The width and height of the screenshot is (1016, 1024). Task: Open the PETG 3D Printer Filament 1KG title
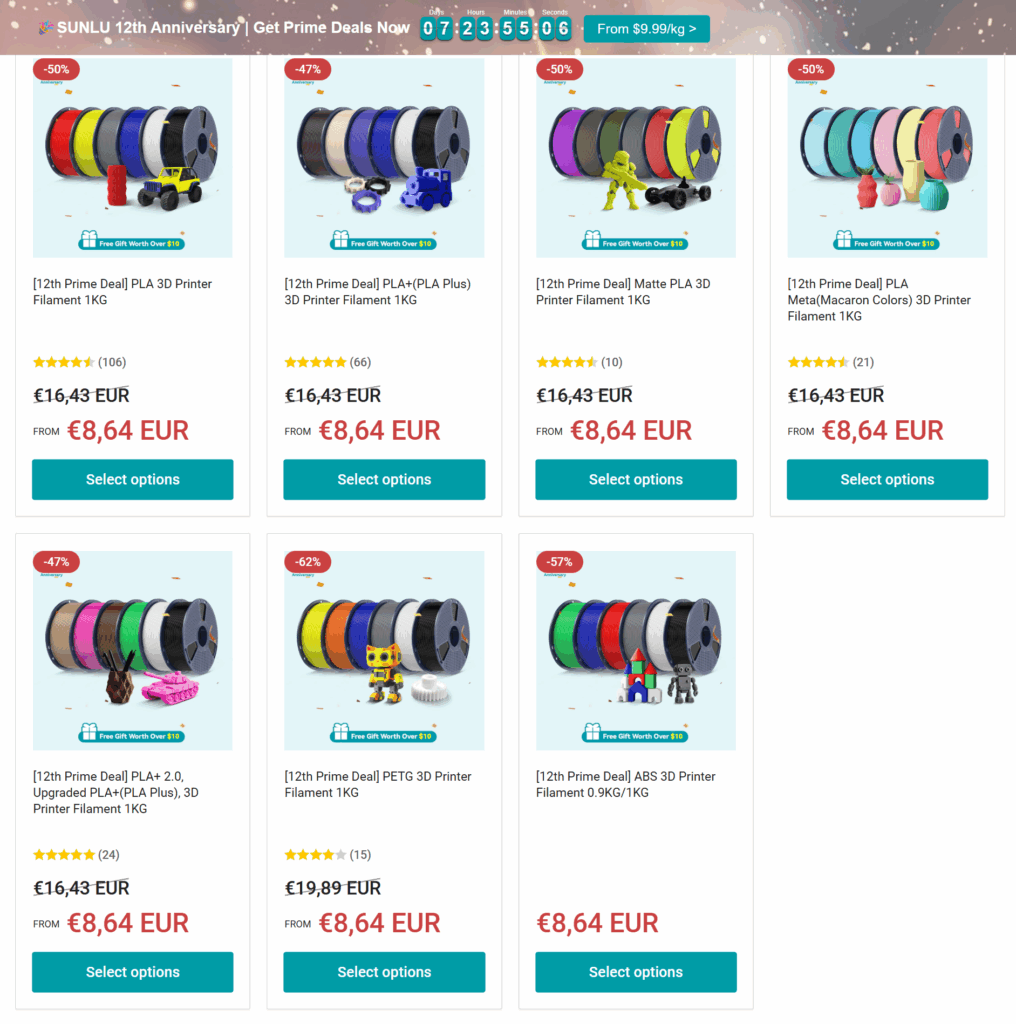pos(377,784)
